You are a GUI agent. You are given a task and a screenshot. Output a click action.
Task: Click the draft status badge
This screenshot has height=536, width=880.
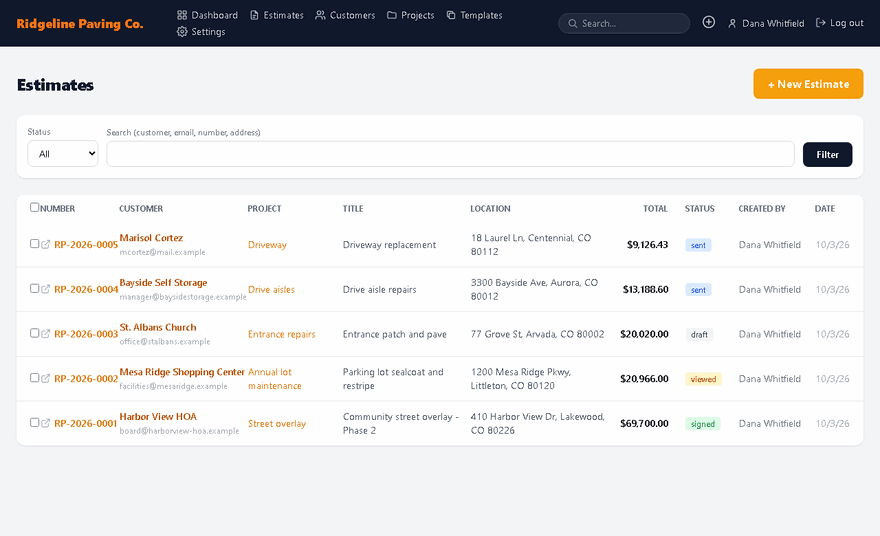pyautogui.click(x=699, y=335)
